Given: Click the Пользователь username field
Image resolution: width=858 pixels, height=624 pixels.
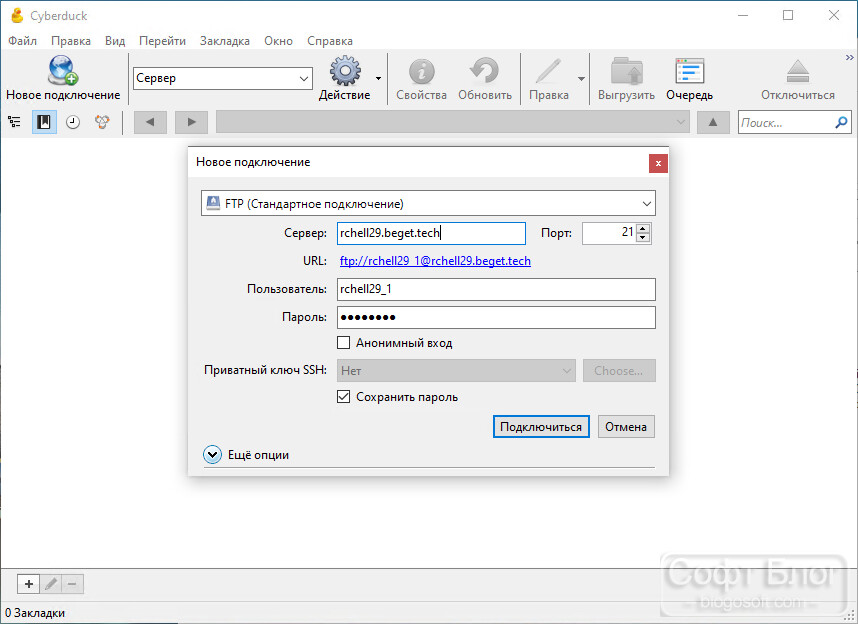Looking at the screenshot, I should click(496, 289).
